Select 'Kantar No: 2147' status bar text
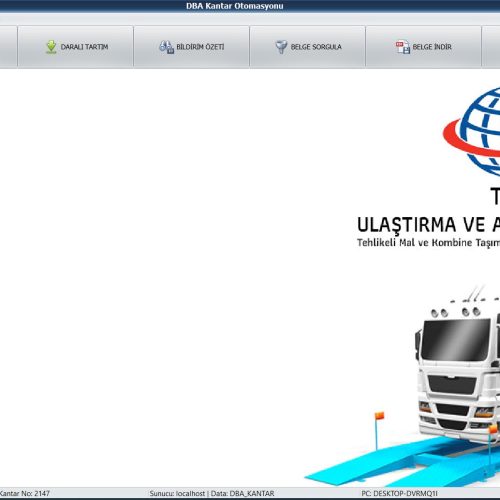The image size is (500, 500). [25, 493]
